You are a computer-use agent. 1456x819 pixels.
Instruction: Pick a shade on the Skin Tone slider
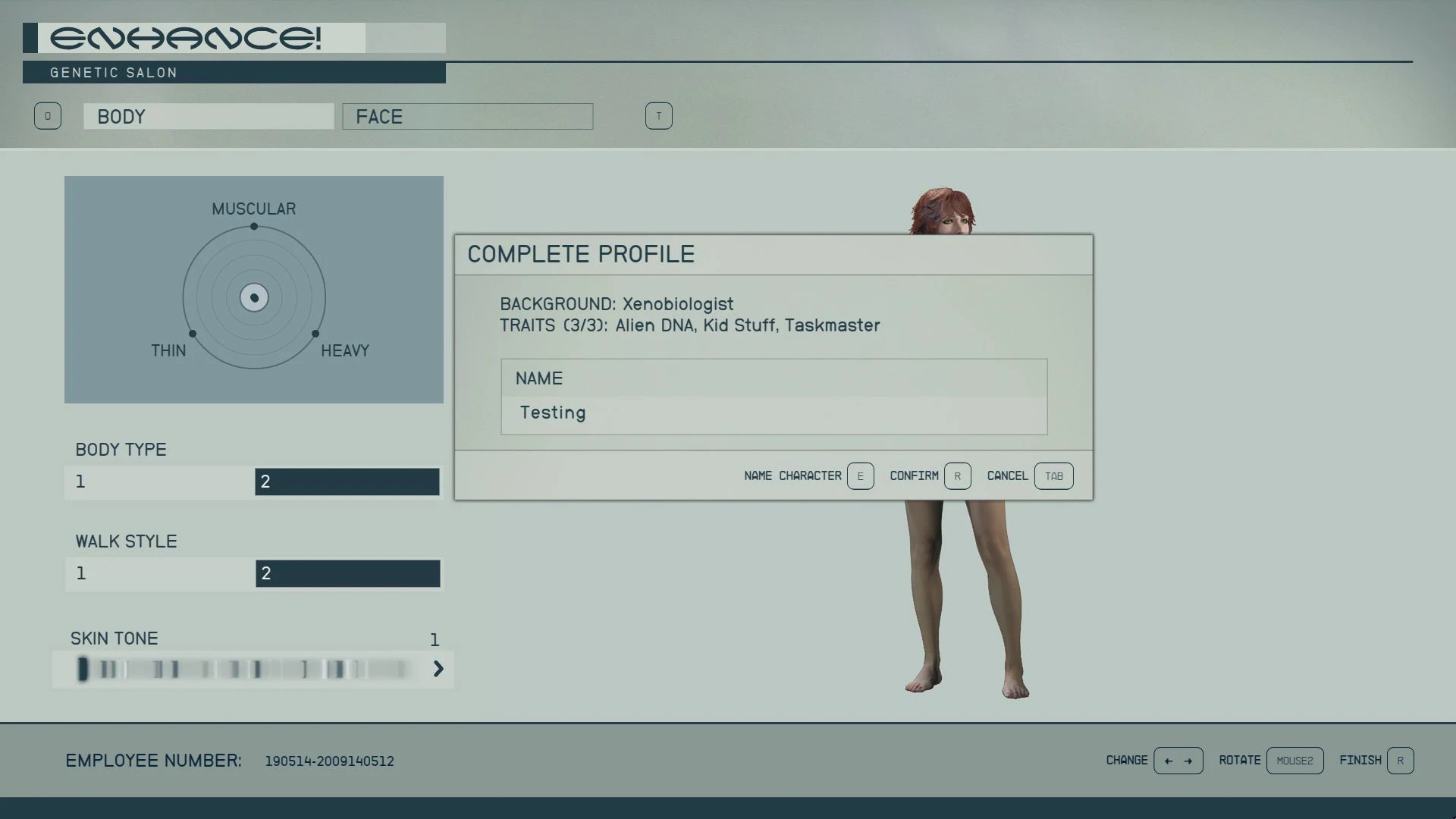pyautogui.click(x=243, y=669)
